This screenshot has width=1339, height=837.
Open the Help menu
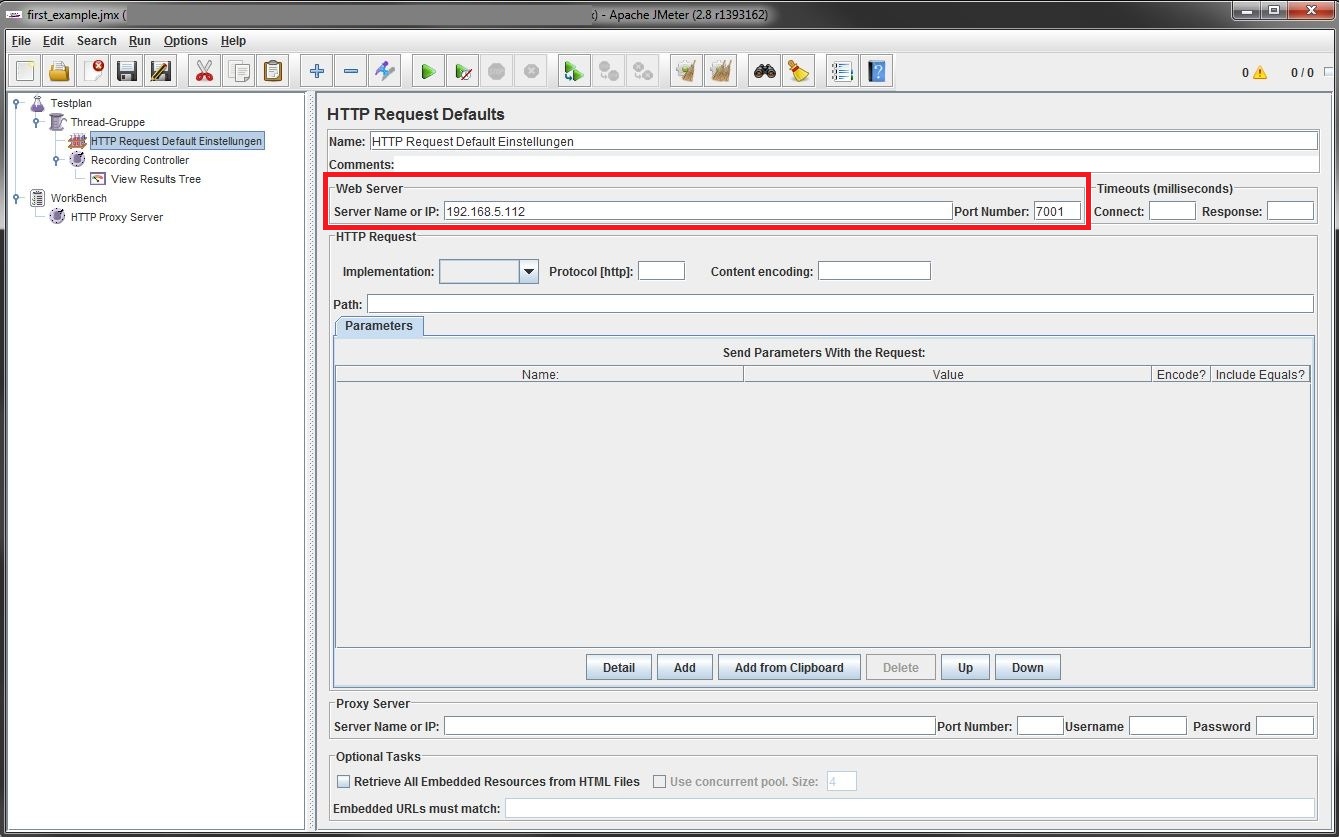(233, 41)
